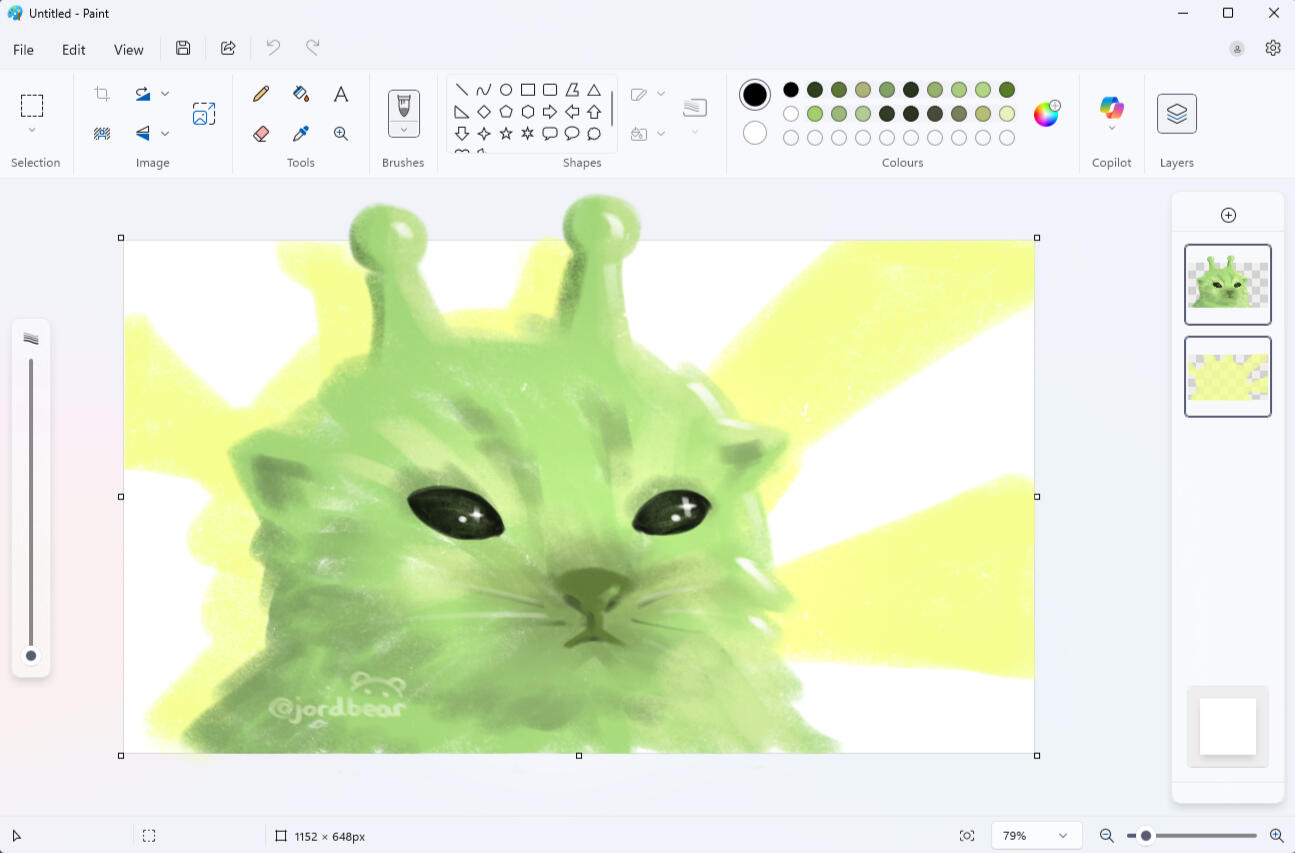Add a new layer with plus button
1295x853 pixels.
(1228, 215)
